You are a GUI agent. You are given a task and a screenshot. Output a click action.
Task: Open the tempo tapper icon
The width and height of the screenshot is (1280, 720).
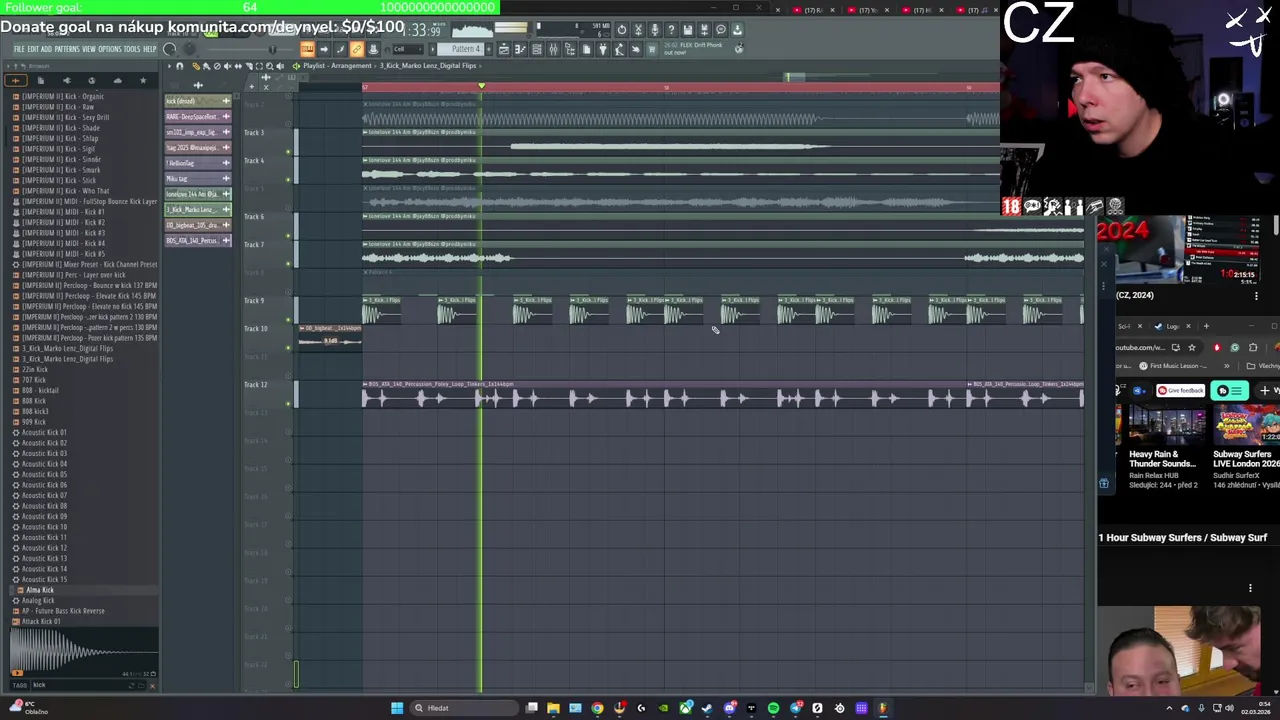(618, 49)
